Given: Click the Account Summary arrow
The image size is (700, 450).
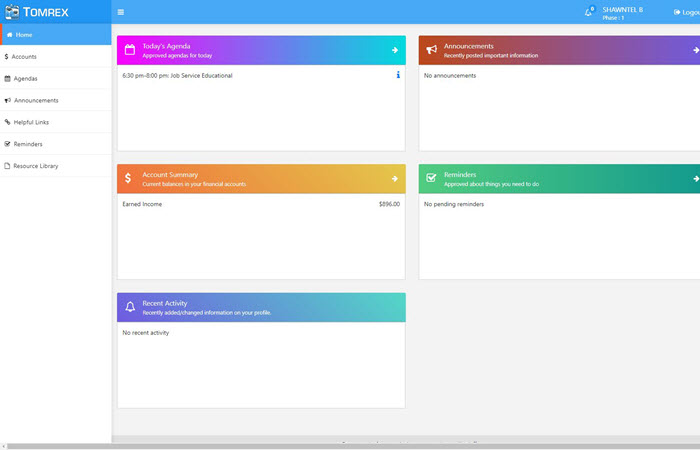Looking at the screenshot, I should (x=395, y=179).
